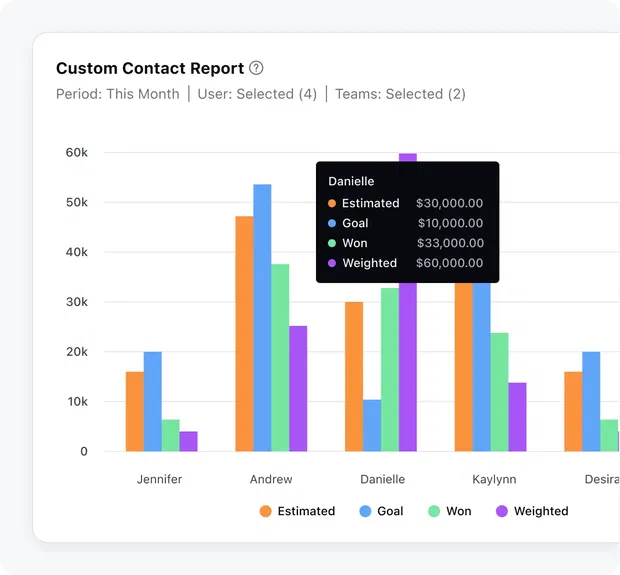Click the Custom Contact Report title

[x=150, y=68]
